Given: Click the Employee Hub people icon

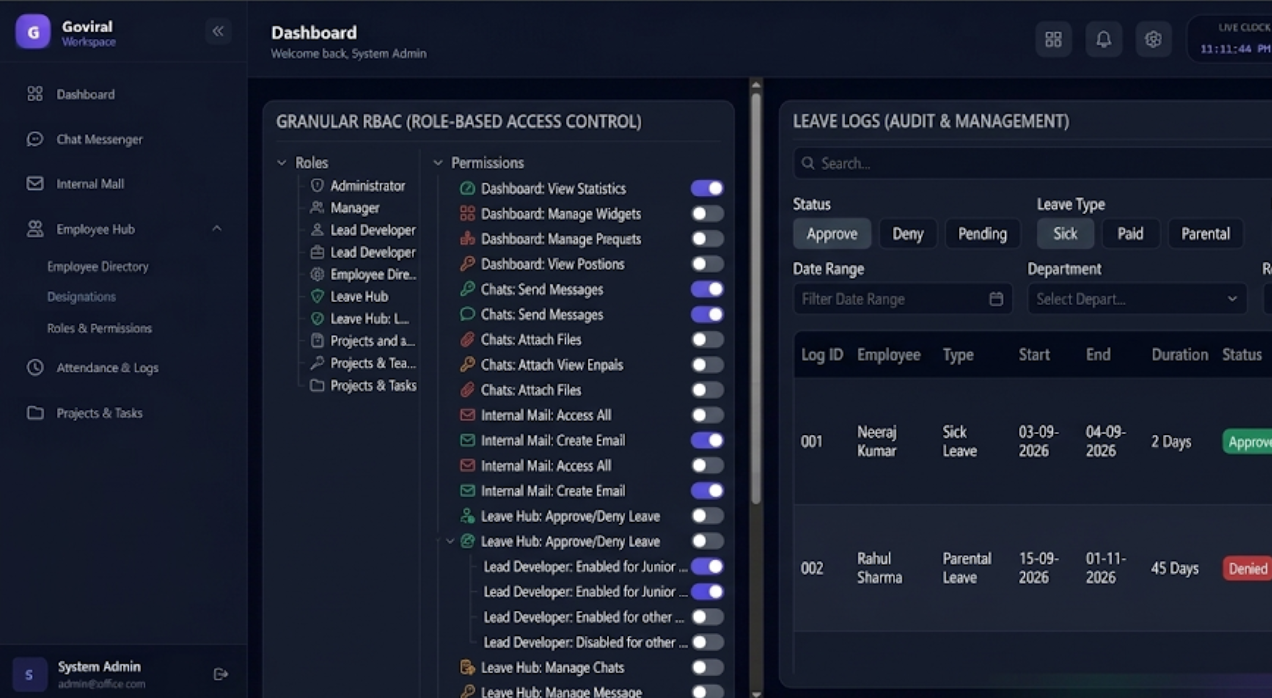Looking at the screenshot, I should point(35,229).
